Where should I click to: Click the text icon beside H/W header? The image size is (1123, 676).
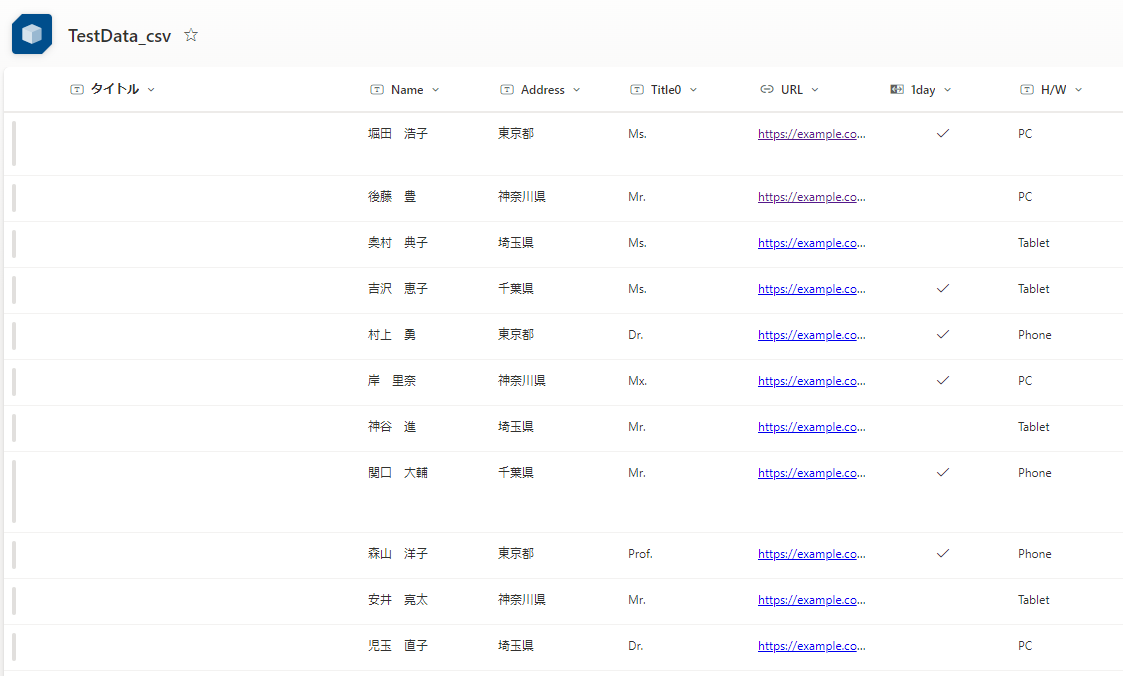(x=1027, y=90)
